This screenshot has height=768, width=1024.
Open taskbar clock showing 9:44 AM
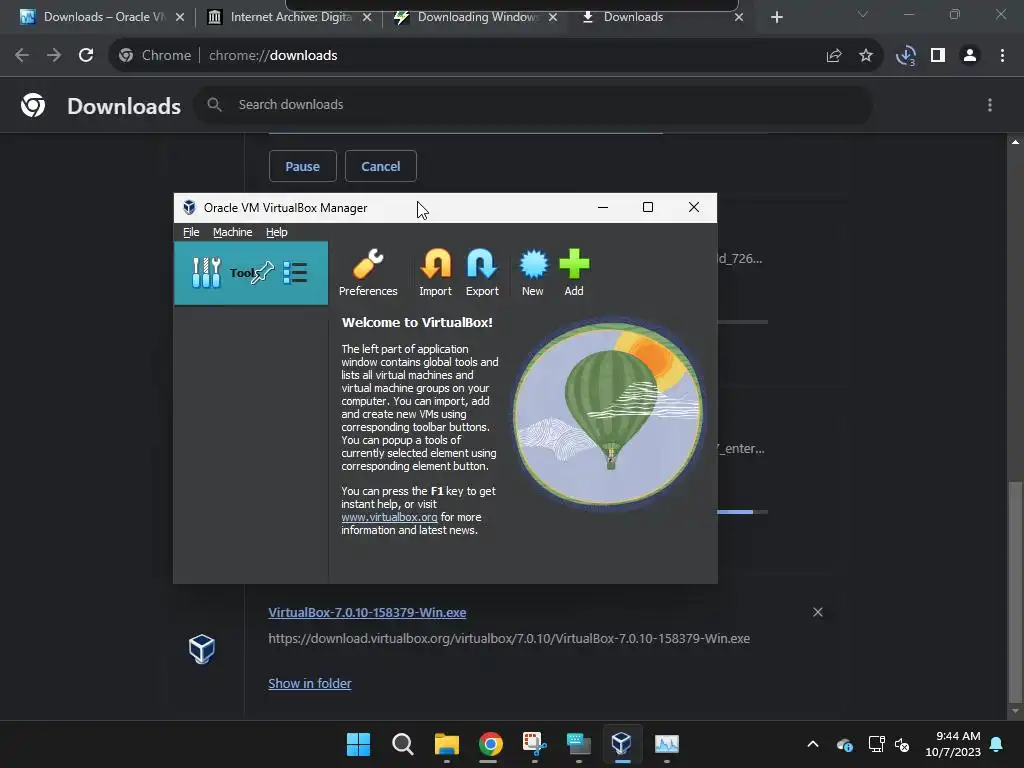click(953, 744)
